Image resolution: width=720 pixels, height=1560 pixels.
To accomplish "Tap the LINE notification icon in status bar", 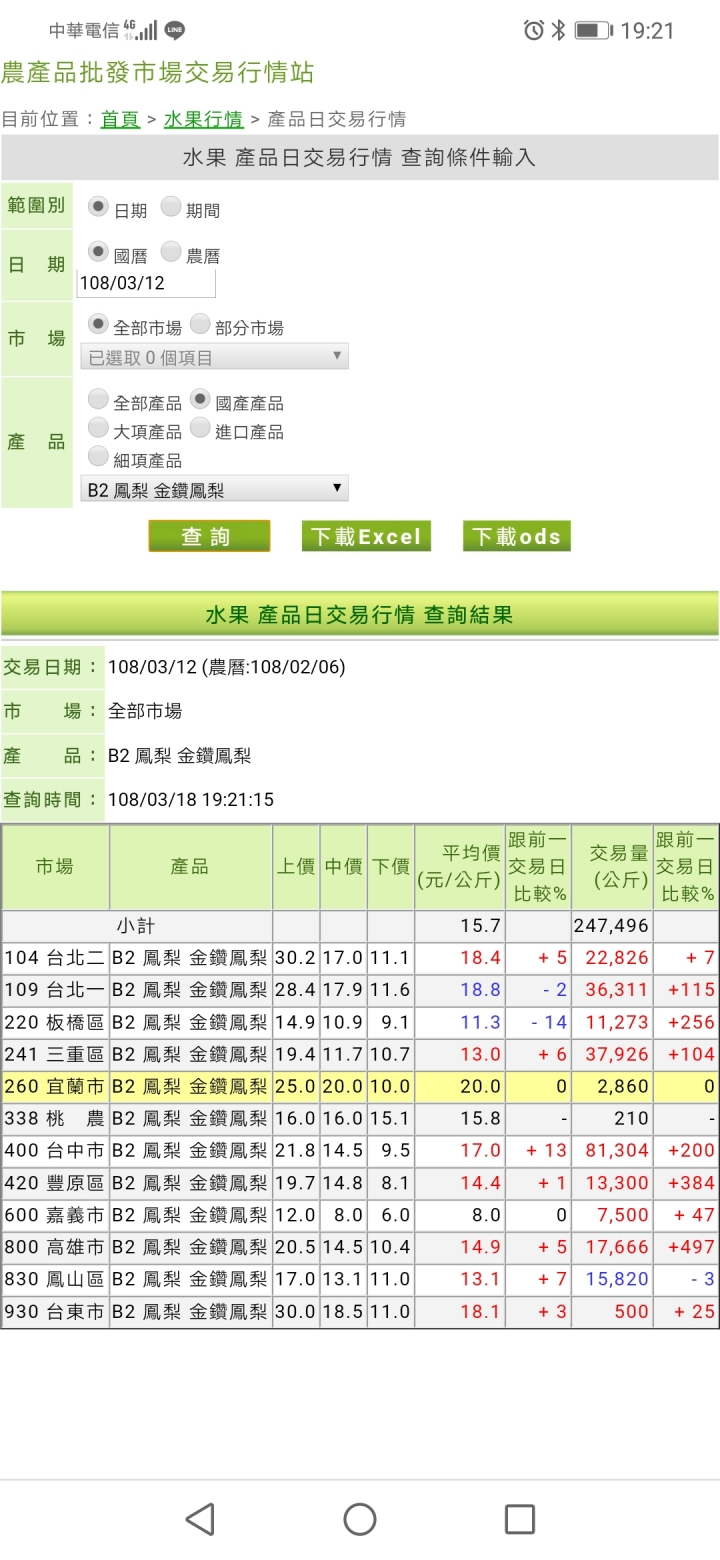I will (x=175, y=31).
